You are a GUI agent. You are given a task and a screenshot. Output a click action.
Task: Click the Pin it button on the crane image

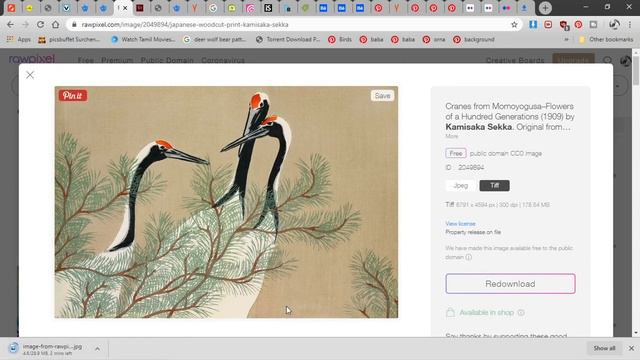click(73, 96)
